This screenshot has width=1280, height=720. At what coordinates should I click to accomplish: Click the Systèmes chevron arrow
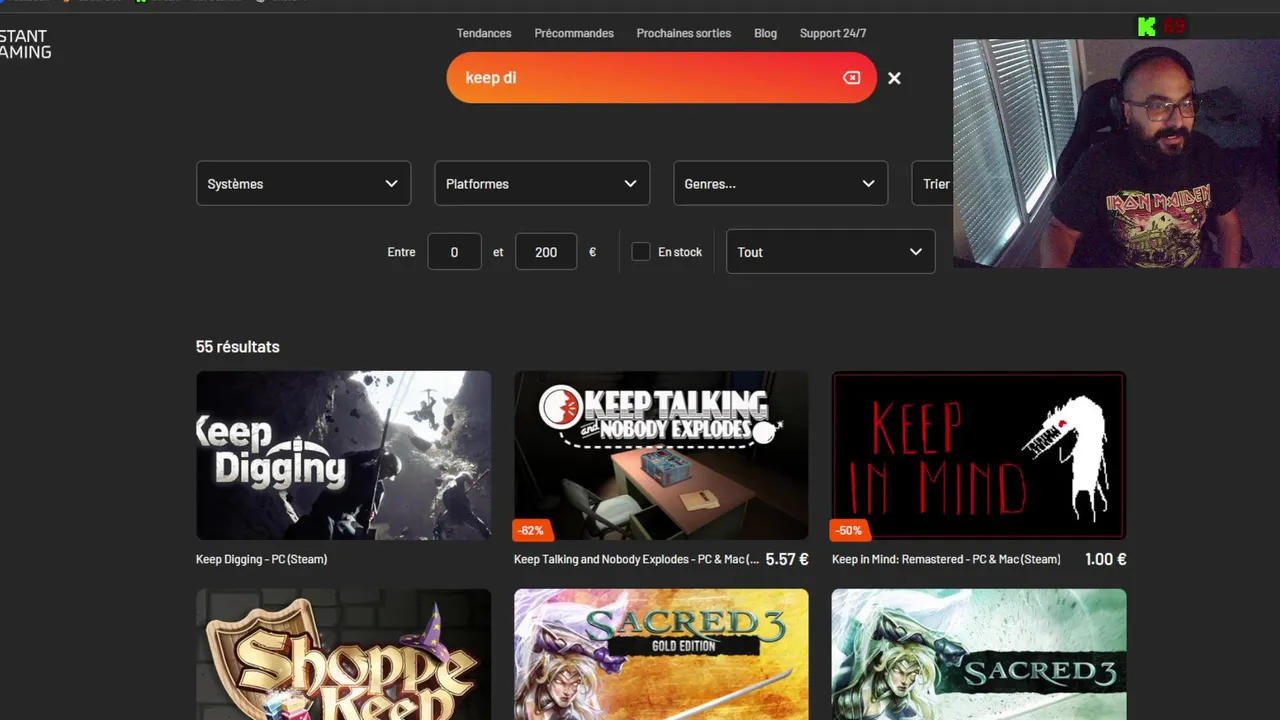[391, 184]
